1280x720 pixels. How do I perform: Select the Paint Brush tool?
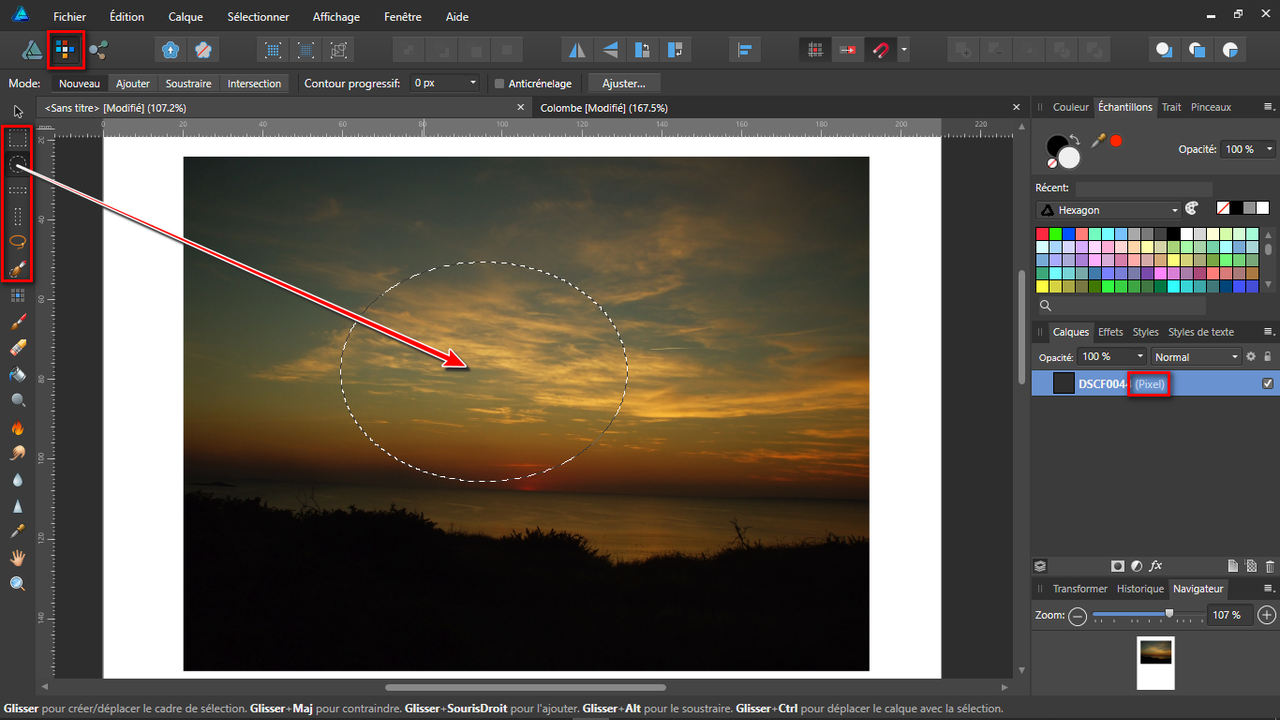pyautogui.click(x=18, y=322)
